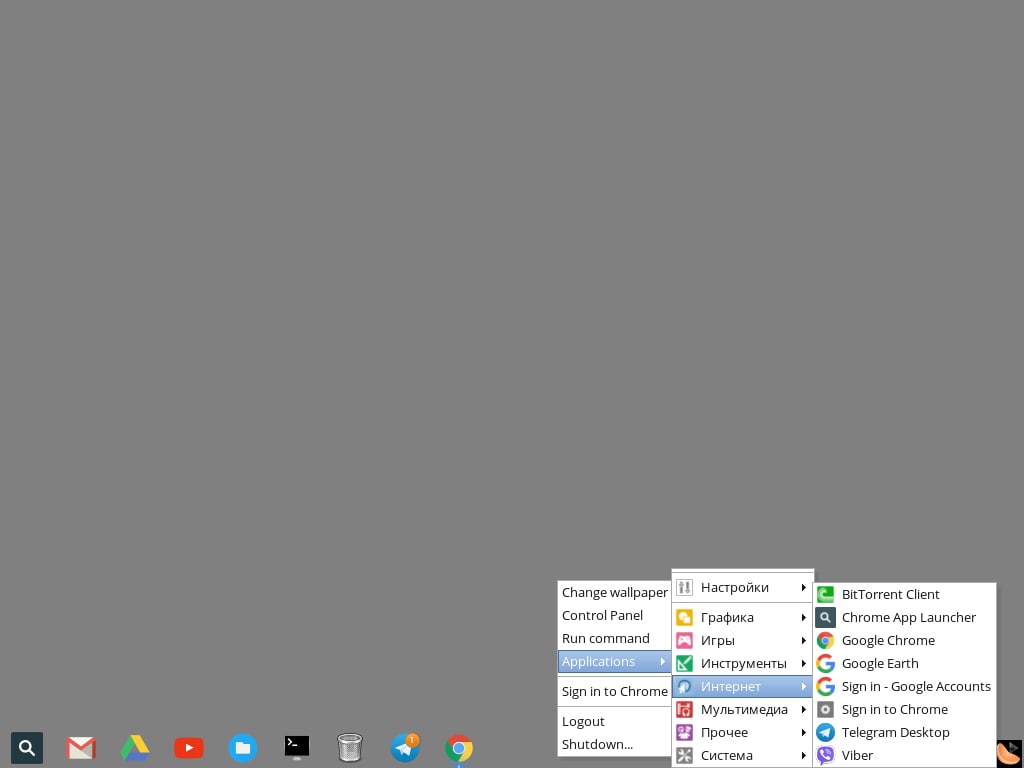
Task: Click the Графика label
Action: pyautogui.click(x=727, y=618)
